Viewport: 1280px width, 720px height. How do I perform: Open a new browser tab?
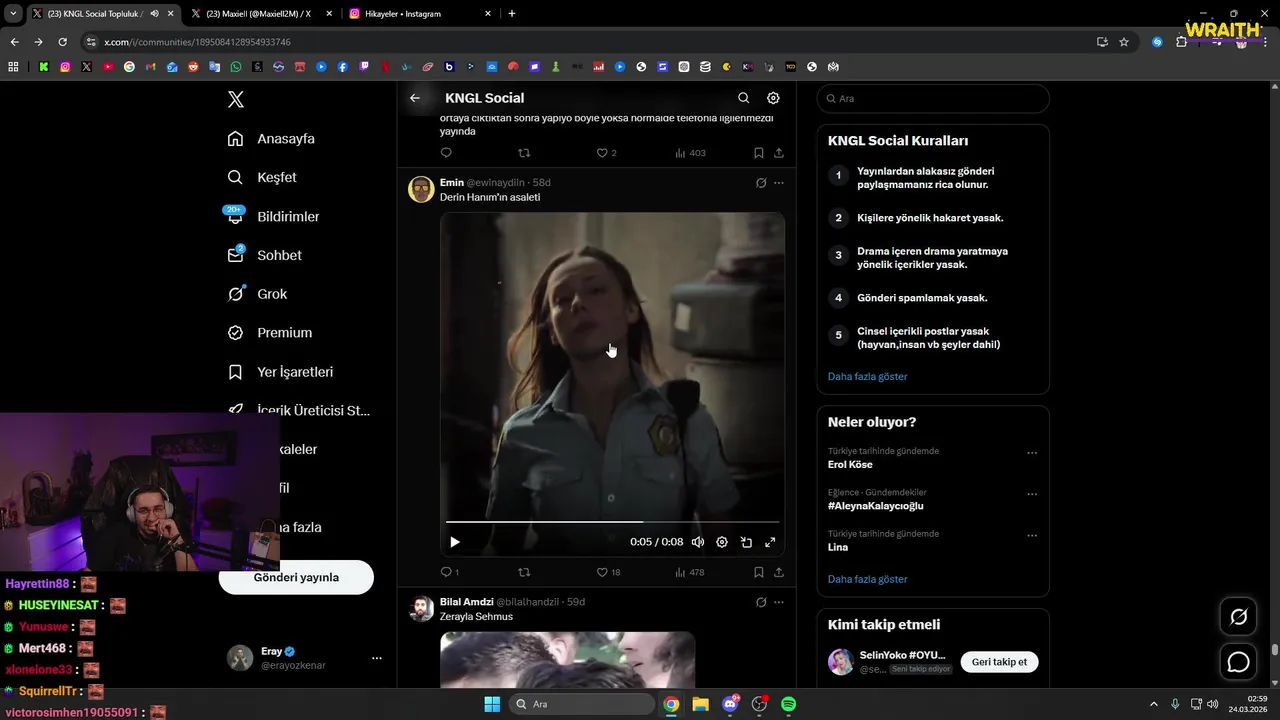(x=512, y=14)
